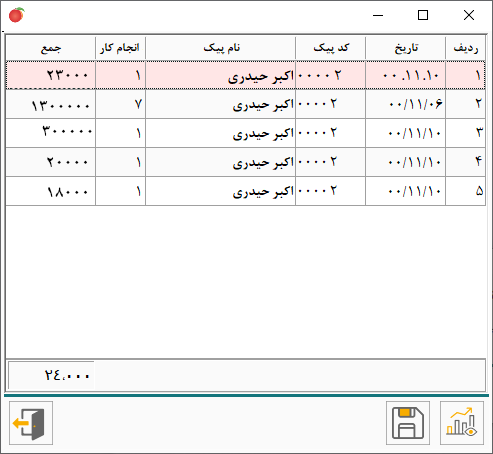
Task: Select row with total ۱۳۰۰۰۰۰
Action: [x=245, y=104]
